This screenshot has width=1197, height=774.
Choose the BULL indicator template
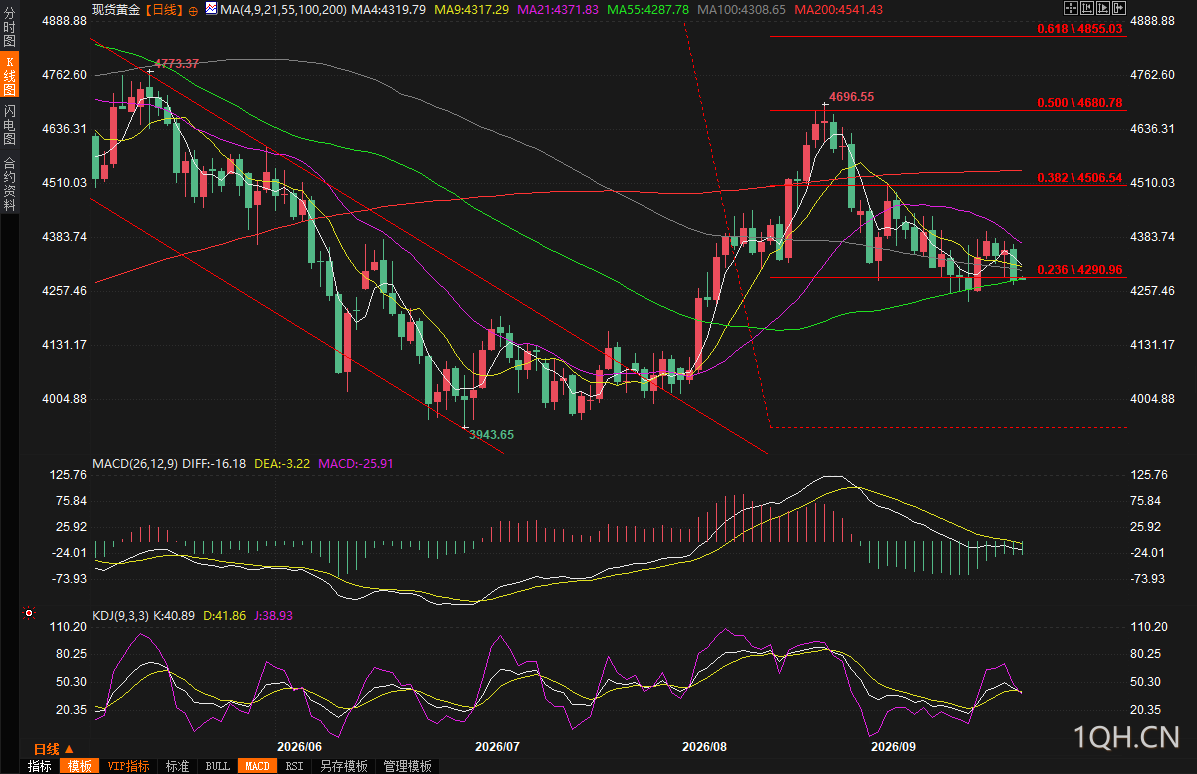coord(218,766)
